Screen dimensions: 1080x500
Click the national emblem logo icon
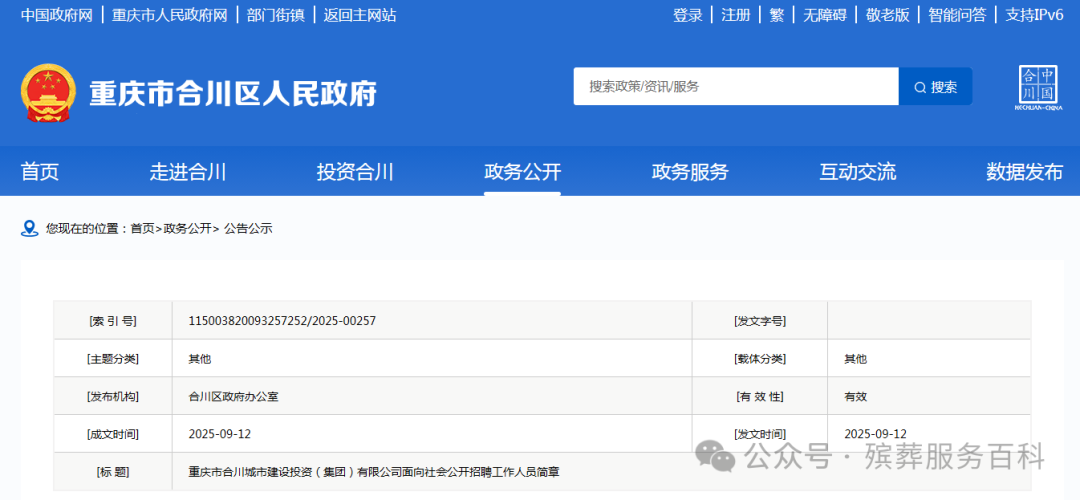(x=48, y=93)
